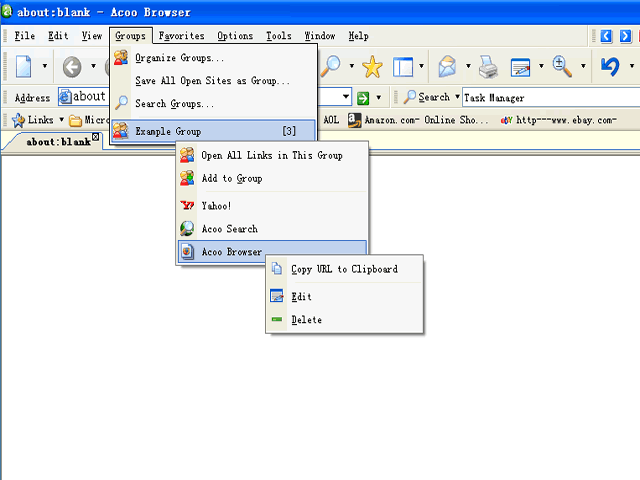Click the eBay bookmark icon
Image resolution: width=640 pixels, height=480 pixels.
pos(507,120)
